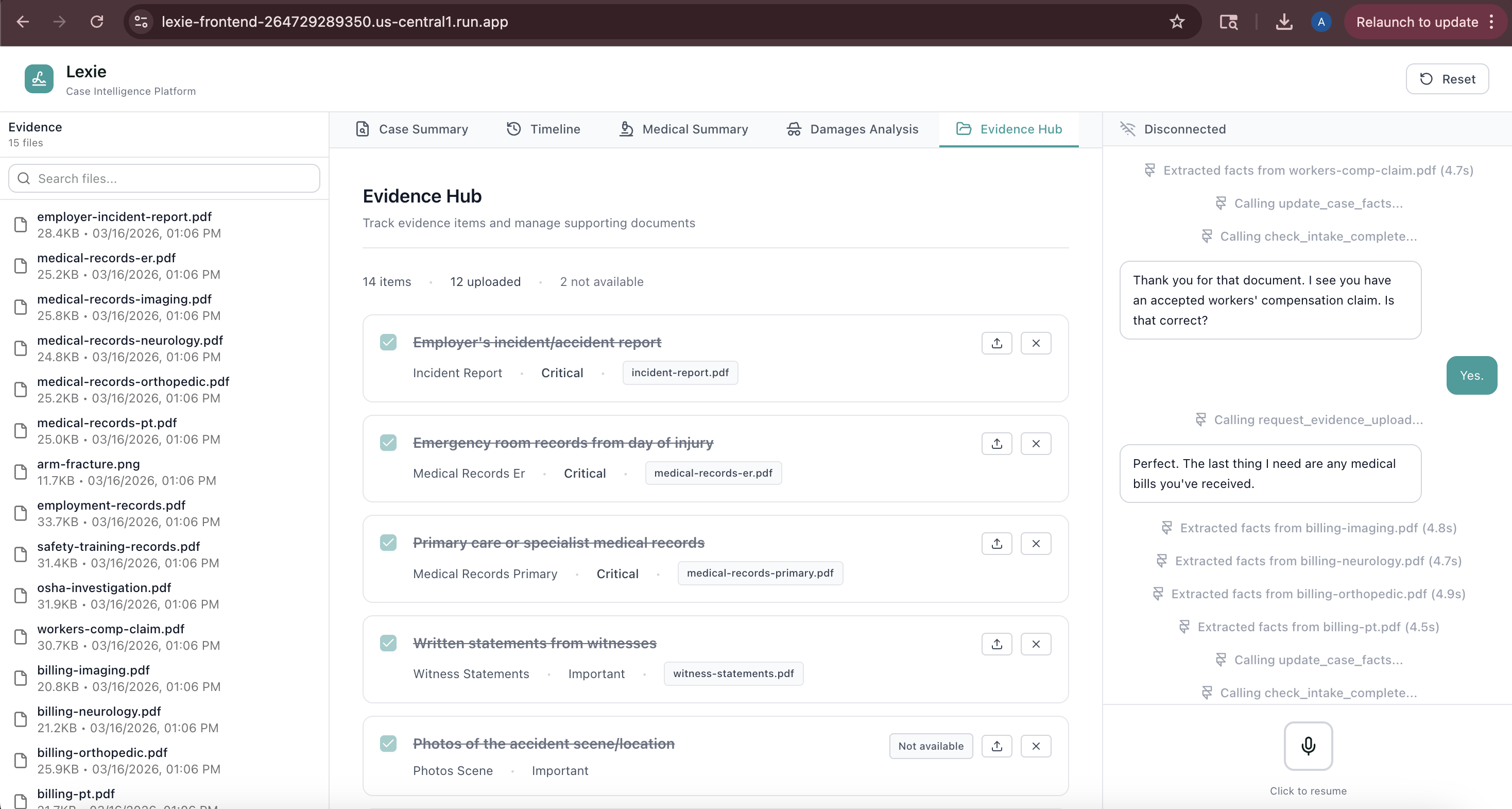
Task: Click the Reset button
Action: point(1447,79)
